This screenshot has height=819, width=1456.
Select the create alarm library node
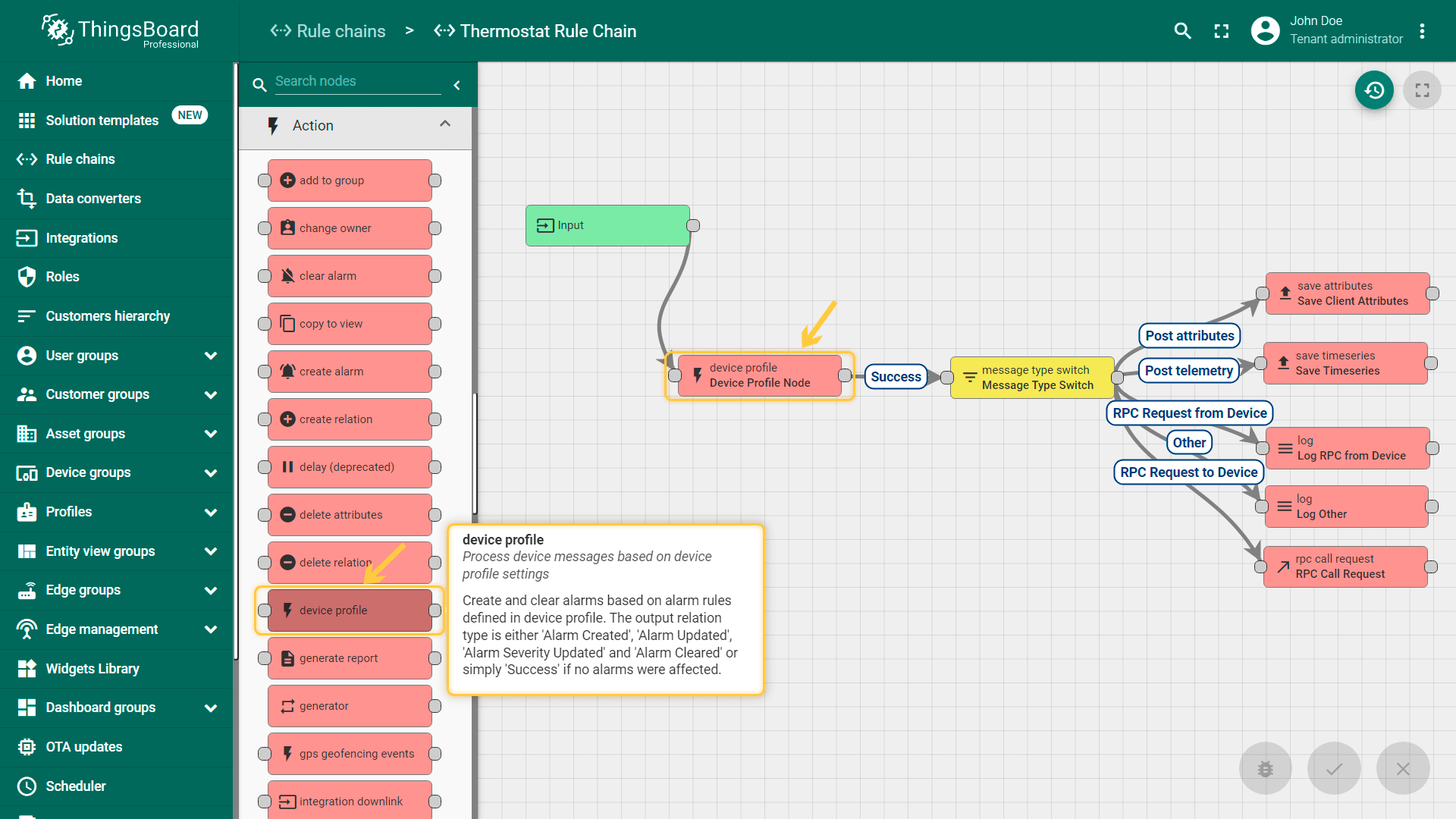(x=350, y=372)
